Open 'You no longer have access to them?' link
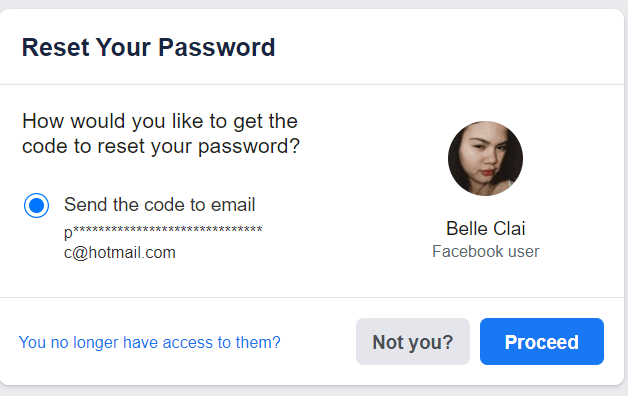Screen dimensions: 628x396 pyautogui.click(x=149, y=342)
